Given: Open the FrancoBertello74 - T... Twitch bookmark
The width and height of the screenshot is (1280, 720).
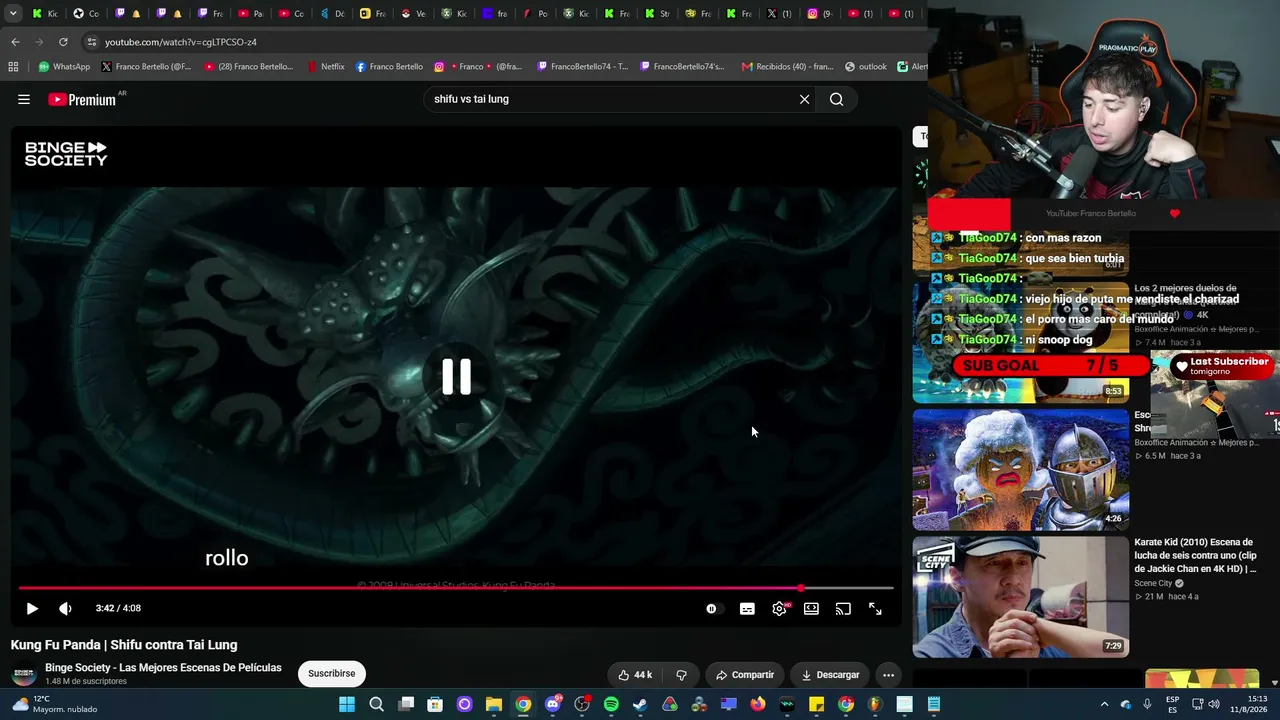Looking at the screenshot, I should click(583, 67).
